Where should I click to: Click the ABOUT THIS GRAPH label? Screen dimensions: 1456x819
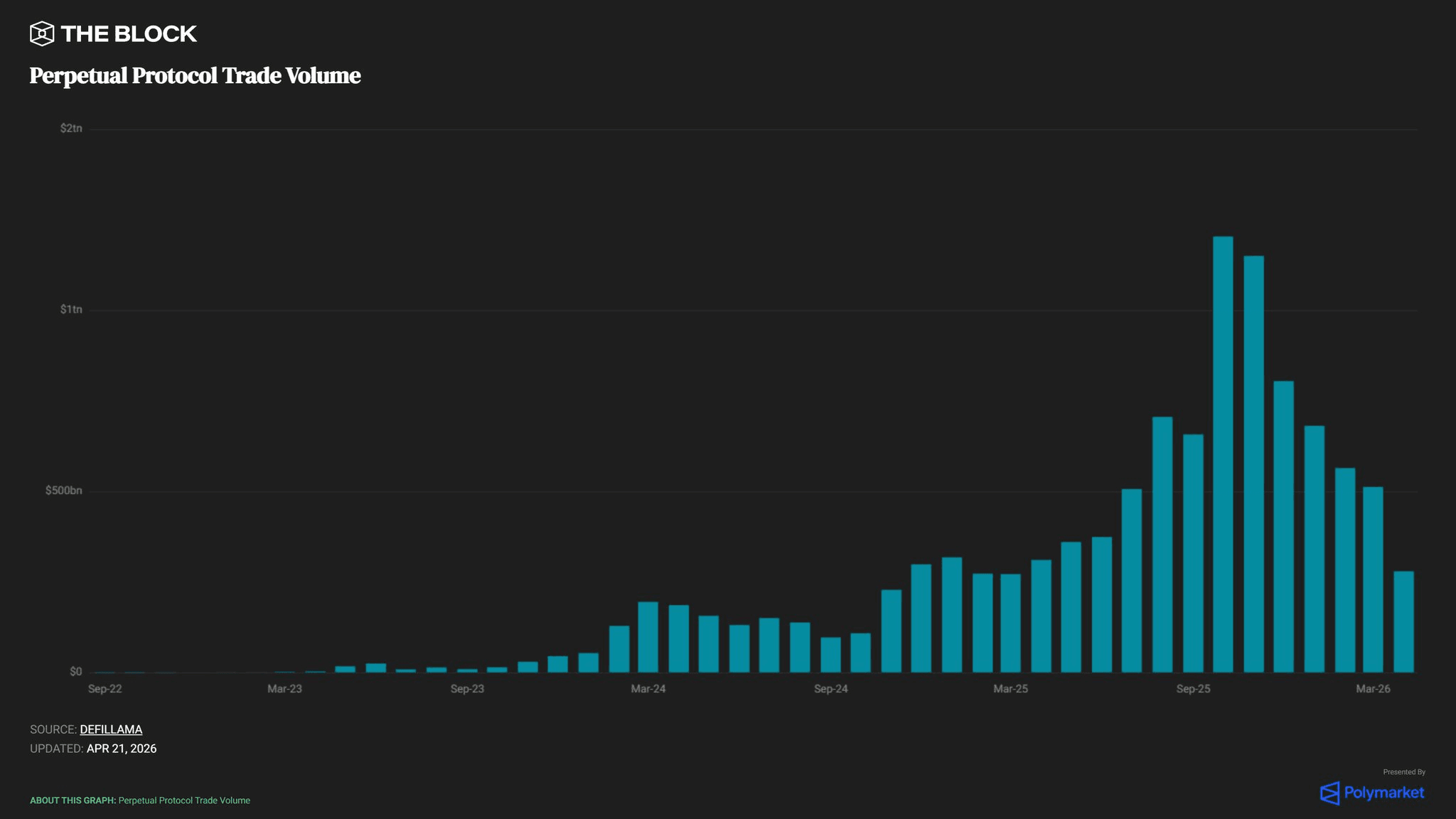(73, 801)
